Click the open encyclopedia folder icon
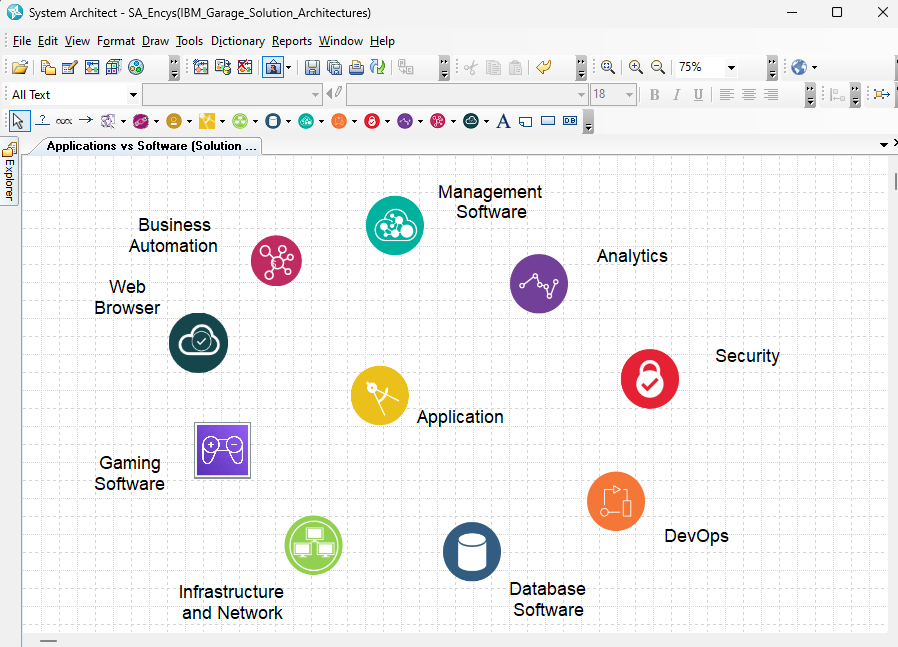Image resolution: width=898 pixels, height=647 pixels. pyautogui.click(x=19, y=68)
